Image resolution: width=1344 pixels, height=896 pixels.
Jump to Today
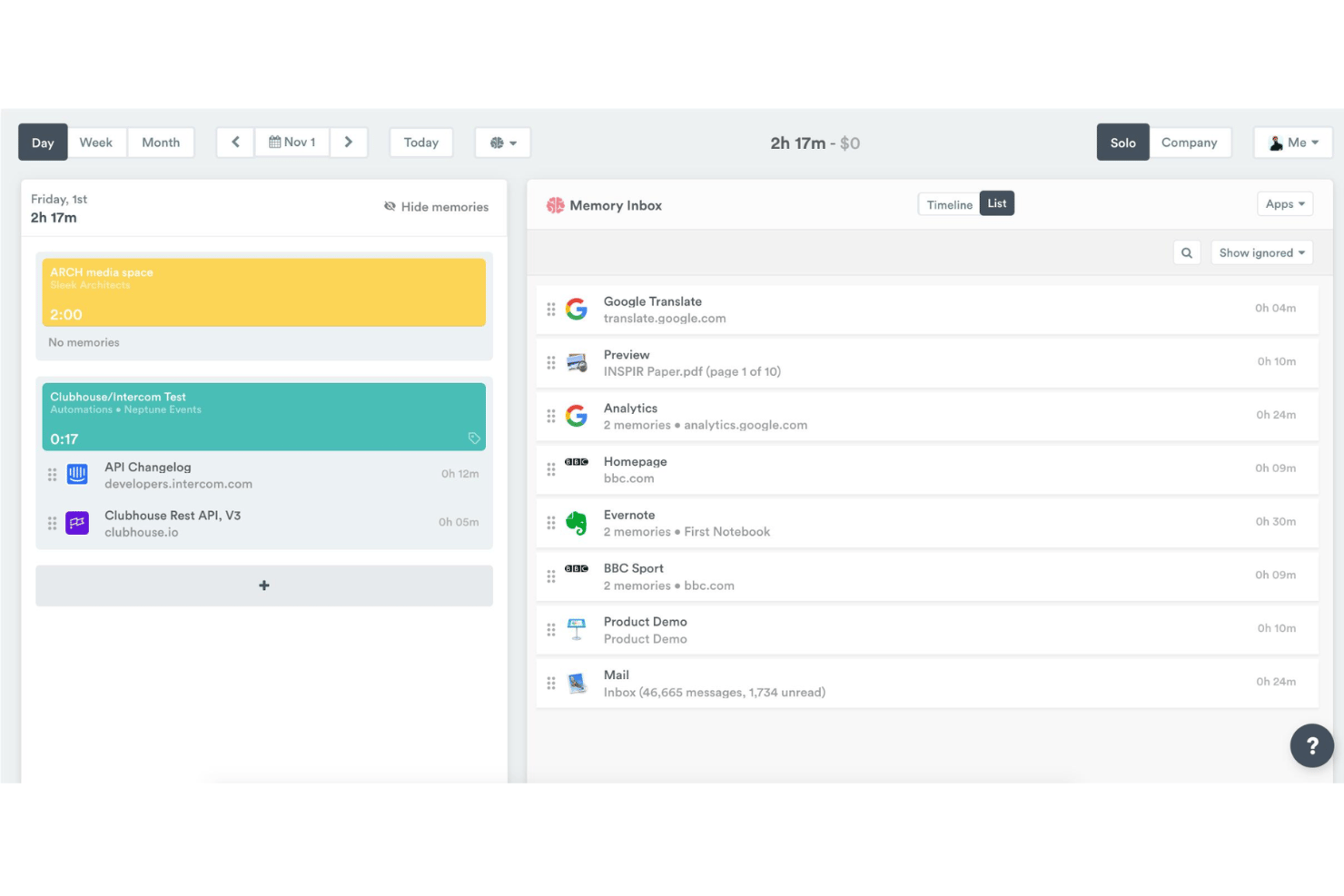pyautogui.click(x=421, y=143)
